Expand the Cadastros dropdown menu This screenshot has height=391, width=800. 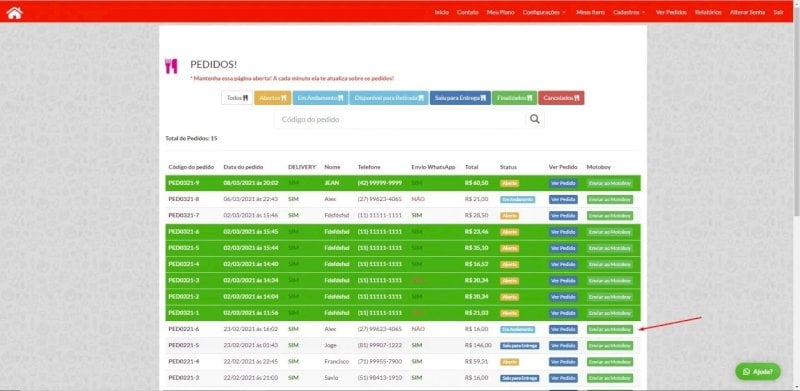pos(629,12)
